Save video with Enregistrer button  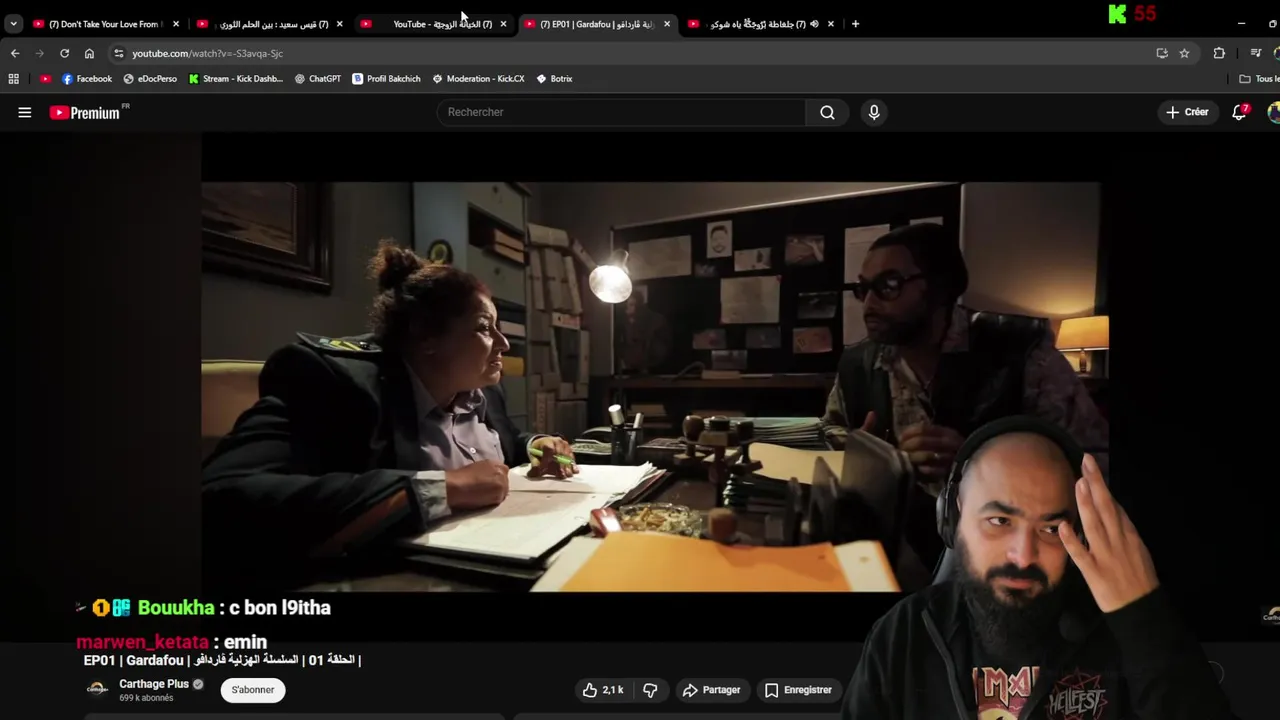pyautogui.click(x=798, y=690)
